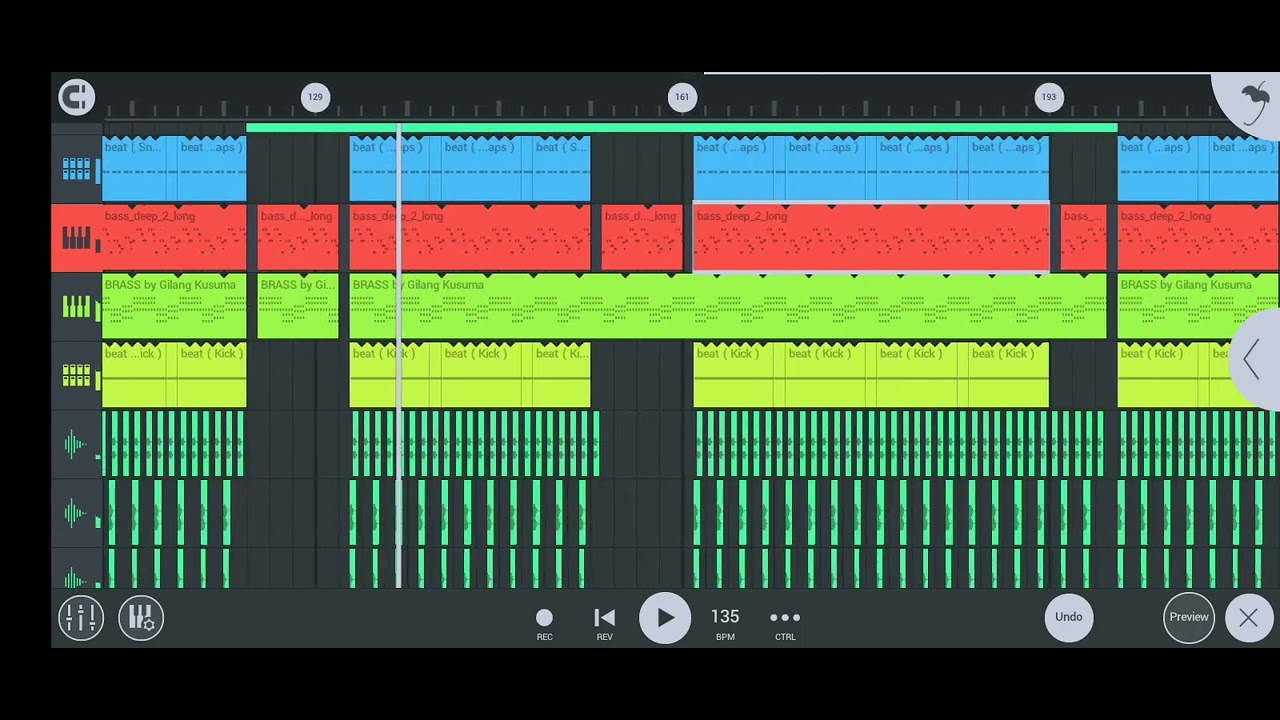Select the yellow Kick track pad icon
The width and height of the screenshot is (1280, 720).
pyautogui.click(x=76, y=375)
